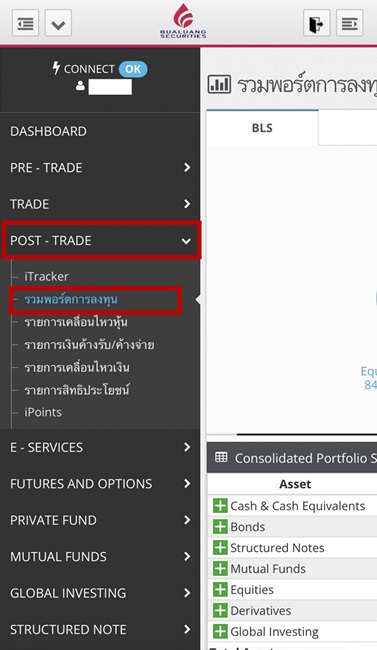This screenshot has width=377, height=650.
Task: Expand Cash & Cash Equivalents row
Action: (x=220, y=506)
